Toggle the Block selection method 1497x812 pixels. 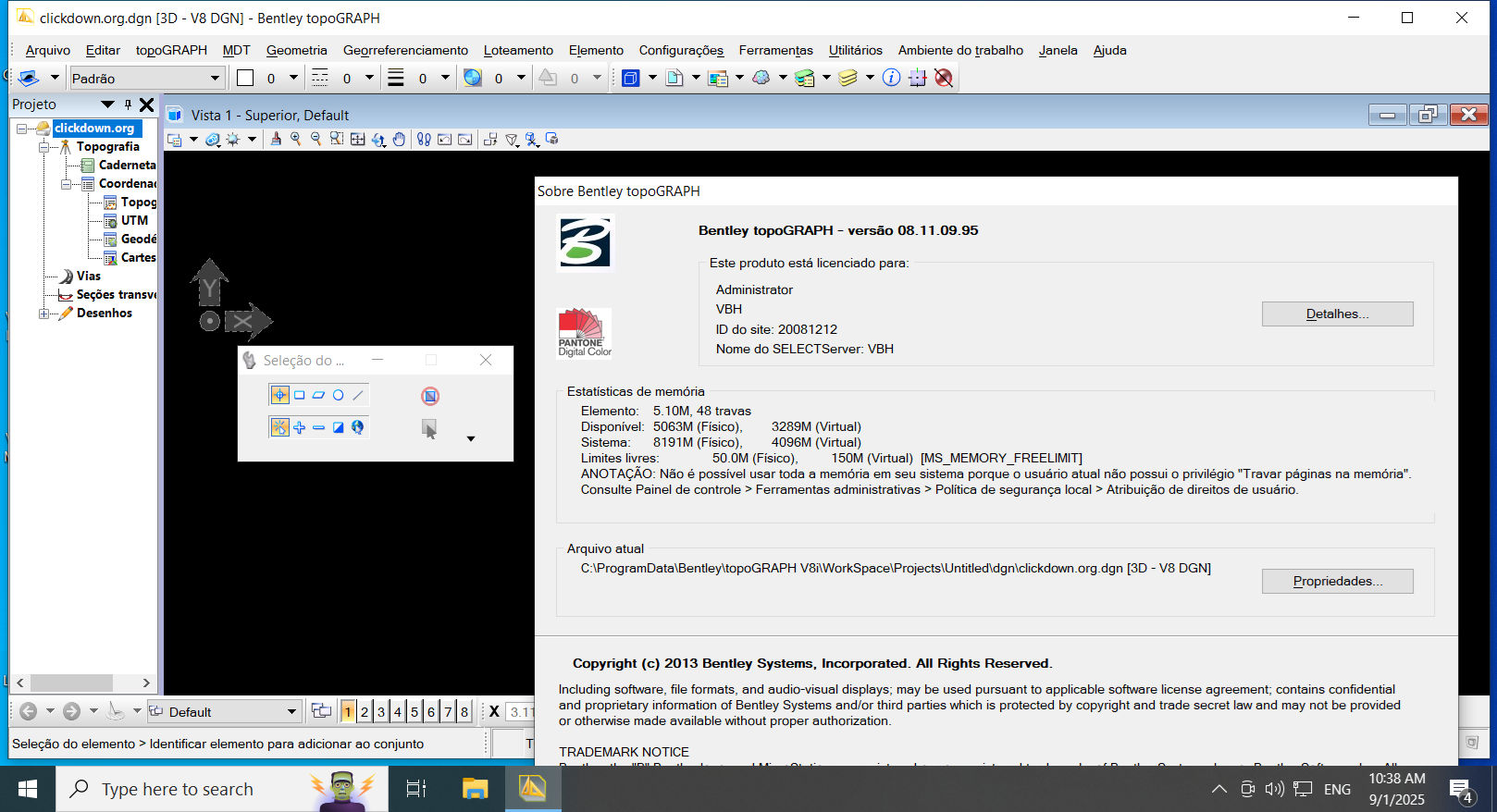299,395
